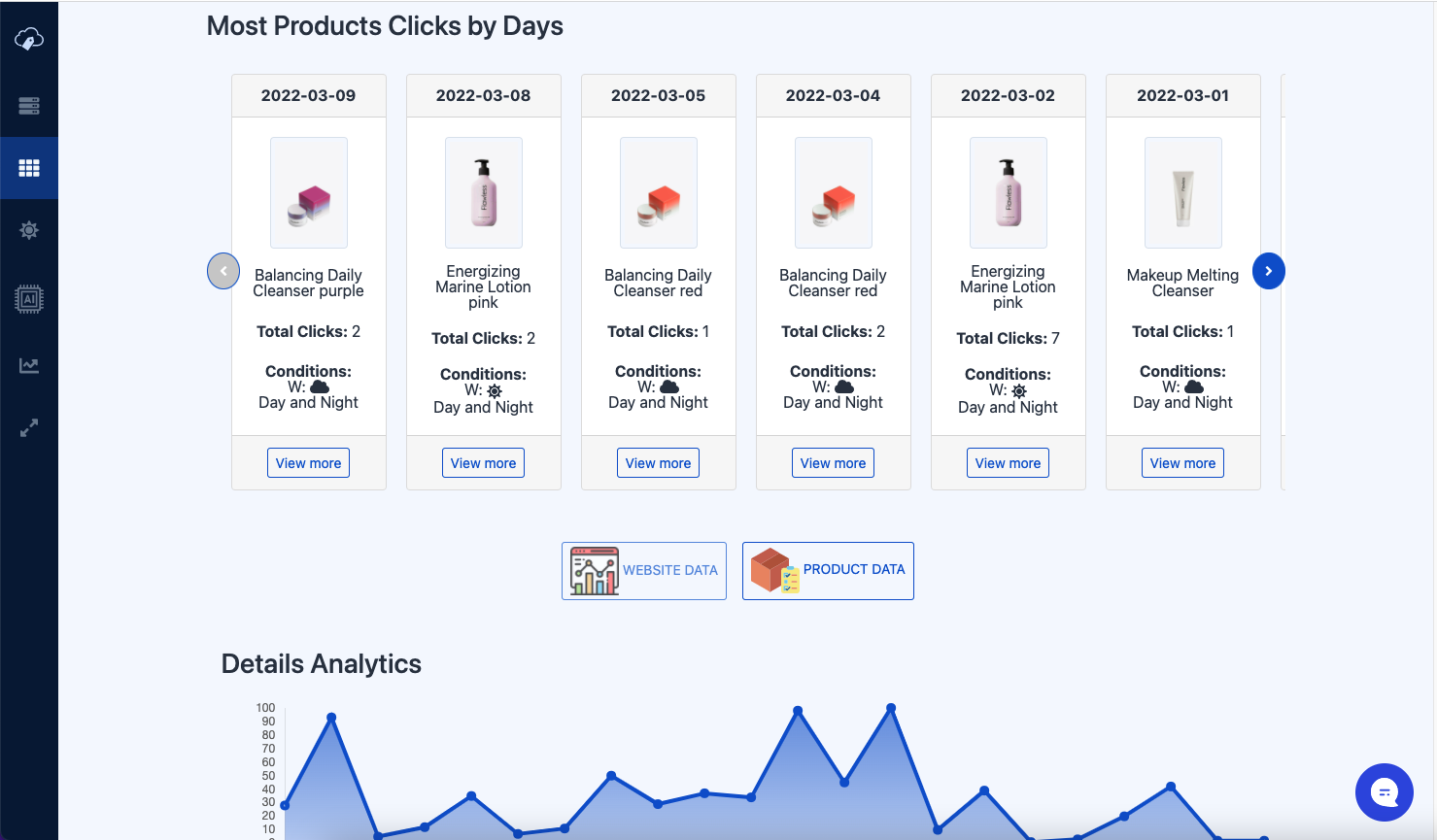Click View more on the 2022-03-02 card
Image resolution: width=1437 pixels, height=840 pixels.
point(1008,462)
